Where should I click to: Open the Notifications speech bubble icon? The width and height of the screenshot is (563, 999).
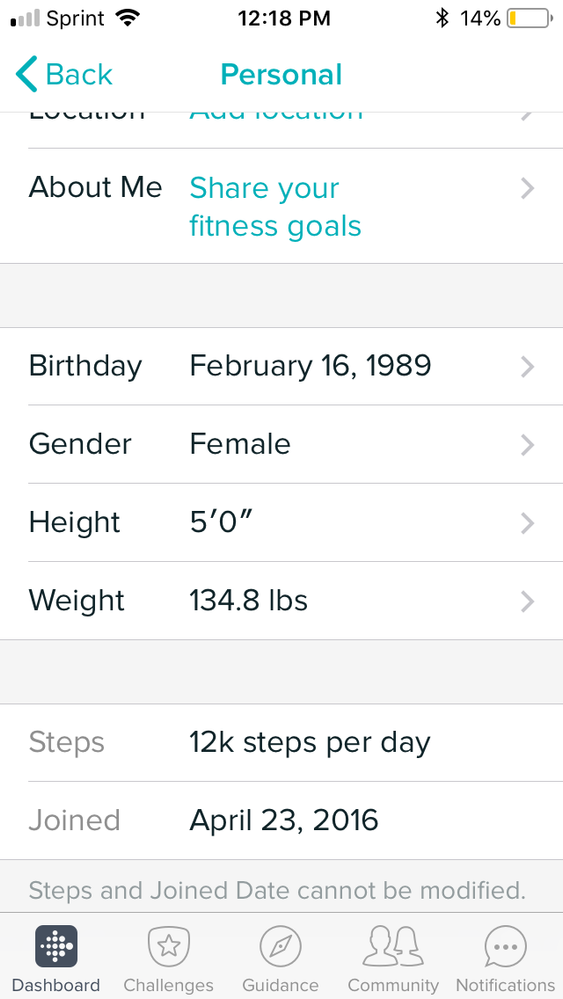click(x=505, y=947)
